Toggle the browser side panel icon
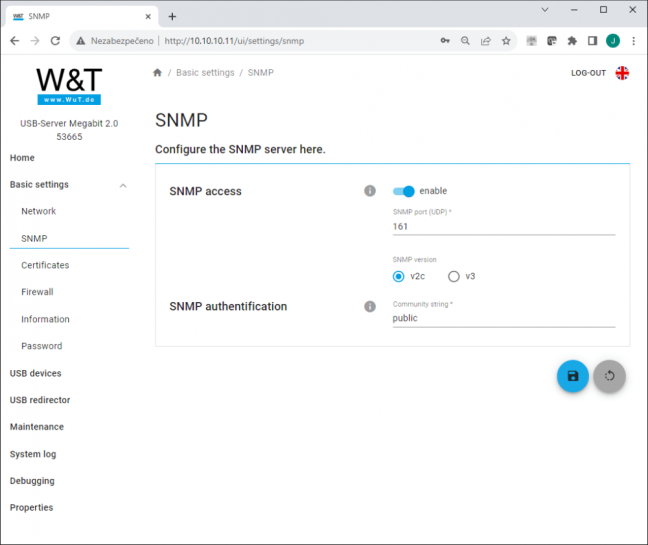The image size is (648, 545). tap(592, 40)
